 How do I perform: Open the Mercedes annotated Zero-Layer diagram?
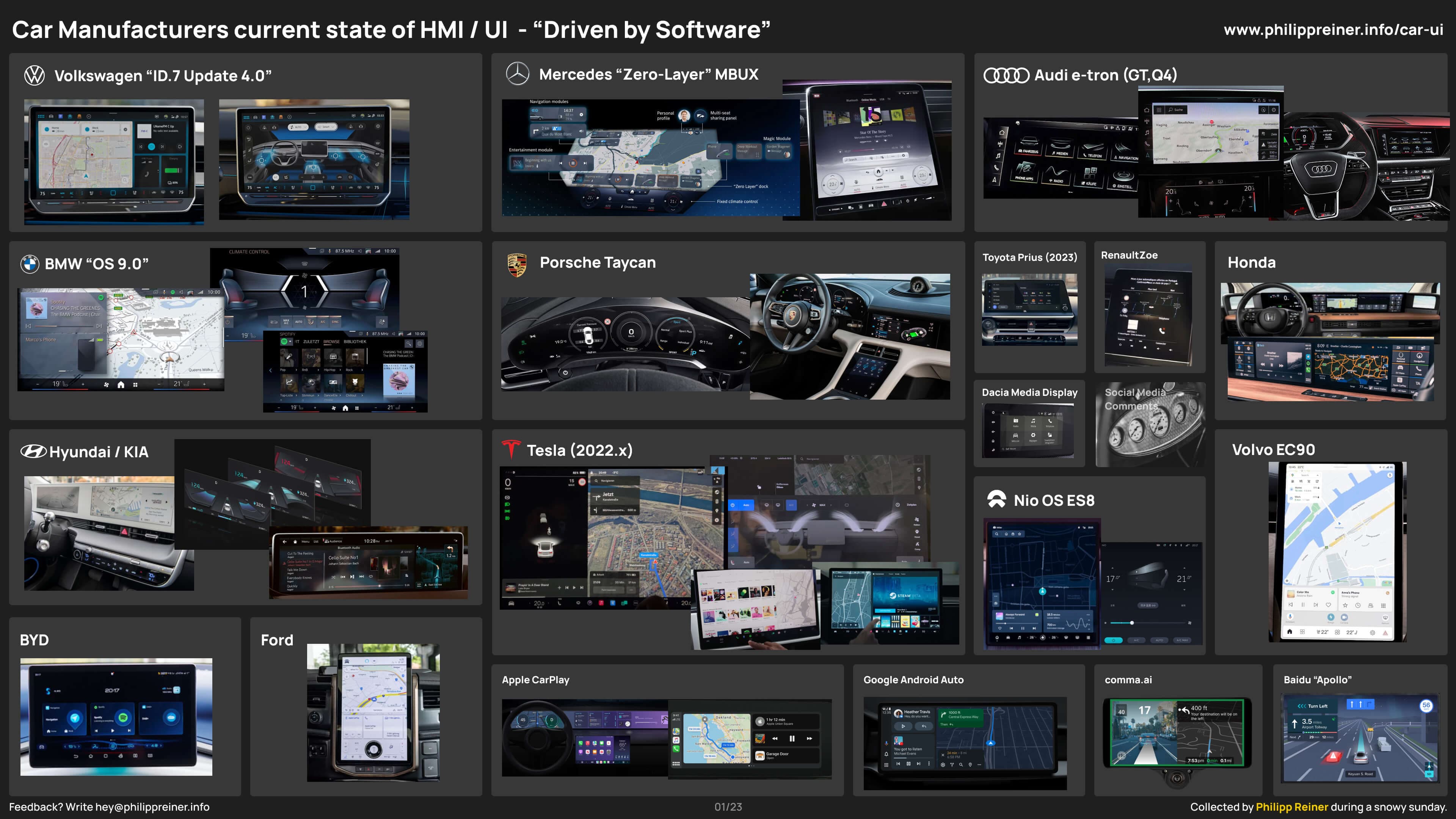[x=650, y=158]
